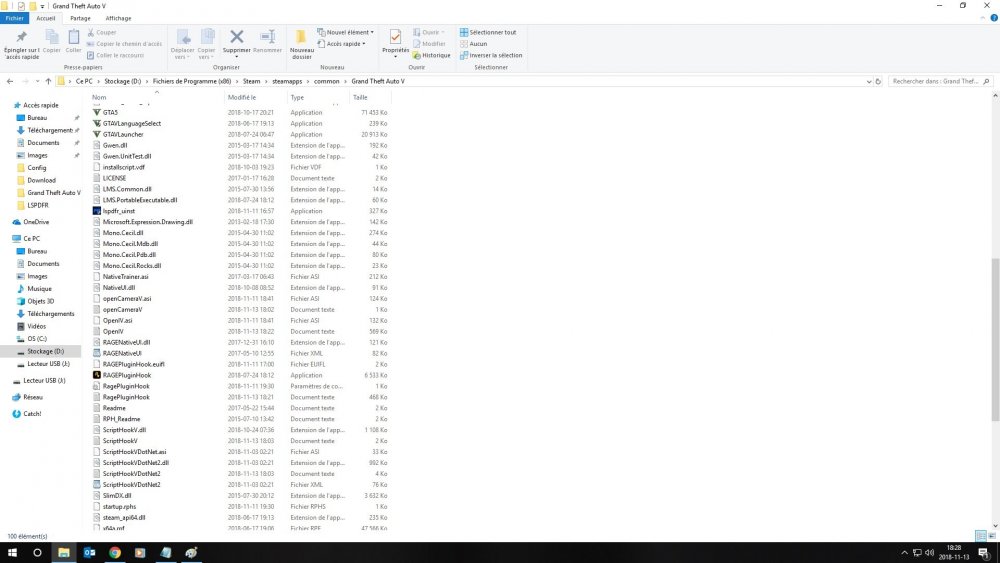Switch to the Affichage ribbon tab
The image size is (1000, 563).
118,18
